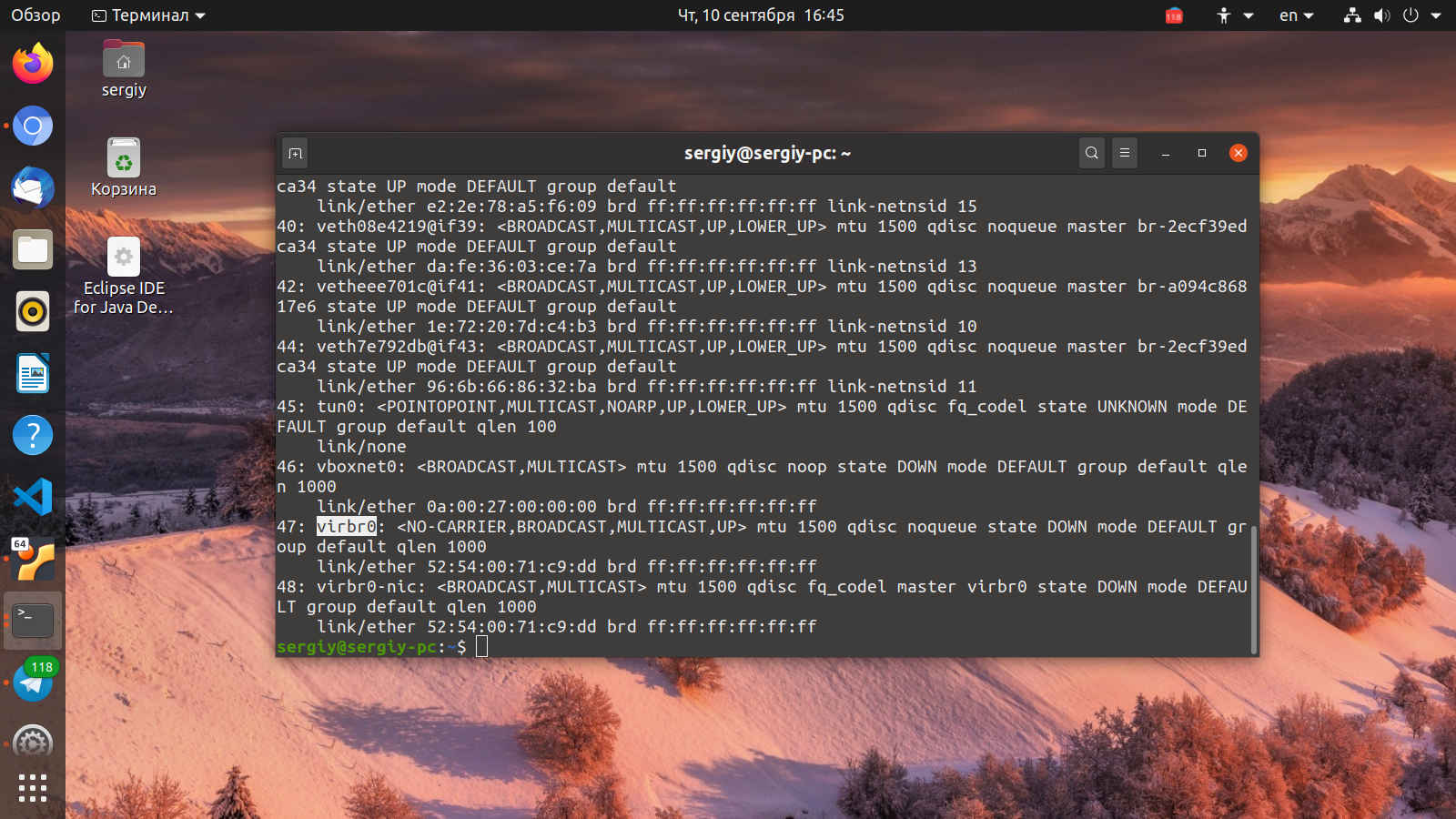Open accessibility menu in top bar

[1235, 15]
